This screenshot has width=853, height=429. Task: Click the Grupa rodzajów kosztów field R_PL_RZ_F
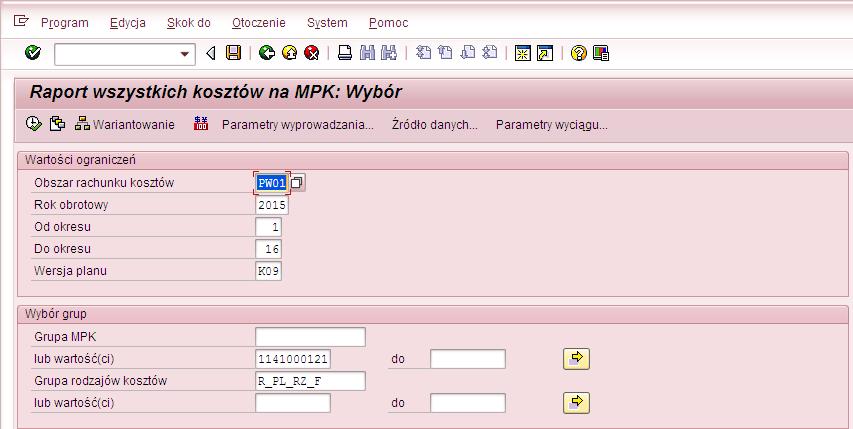310,381
